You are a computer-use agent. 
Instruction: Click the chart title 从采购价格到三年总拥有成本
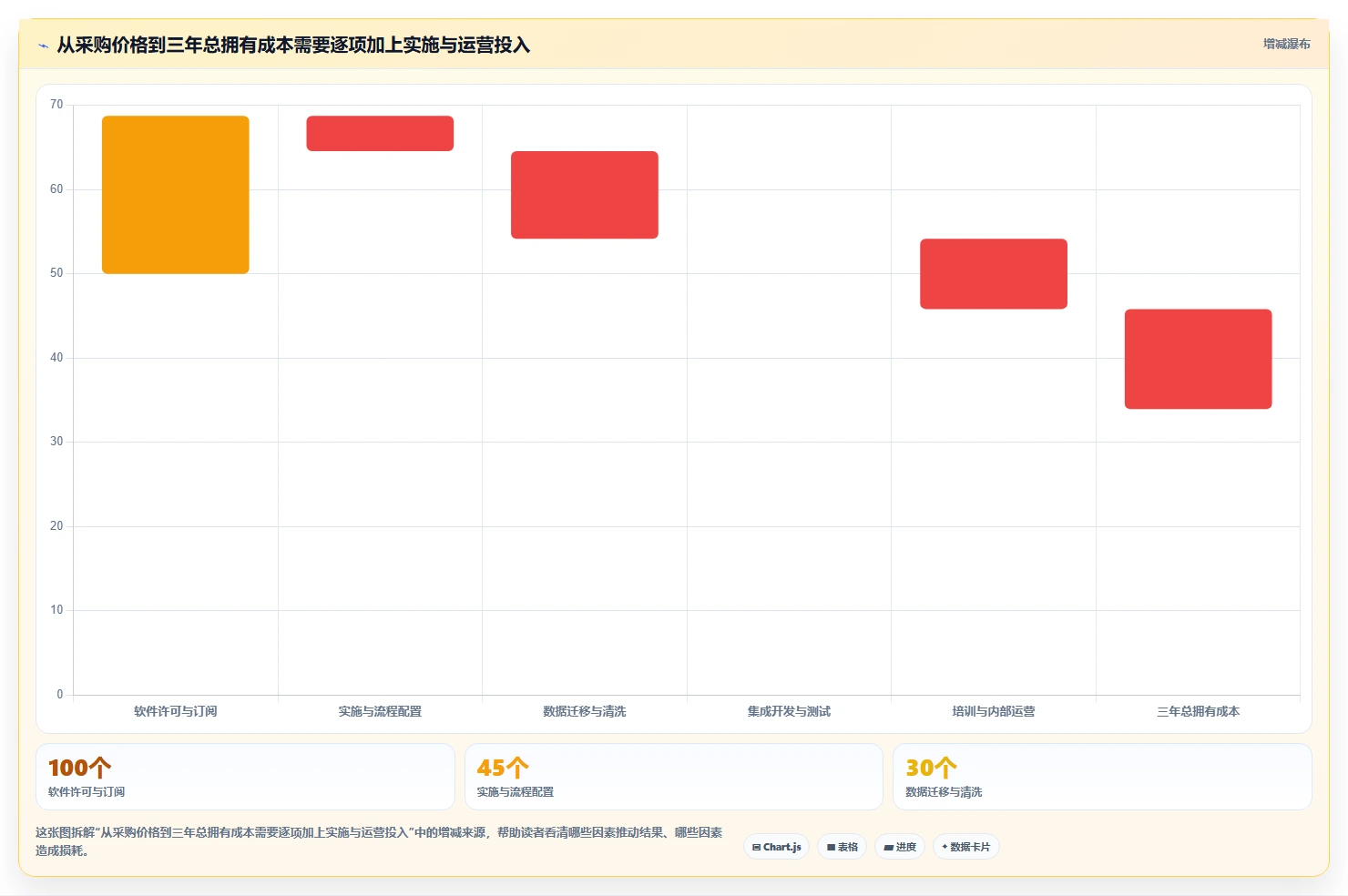[x=293, y=45]
